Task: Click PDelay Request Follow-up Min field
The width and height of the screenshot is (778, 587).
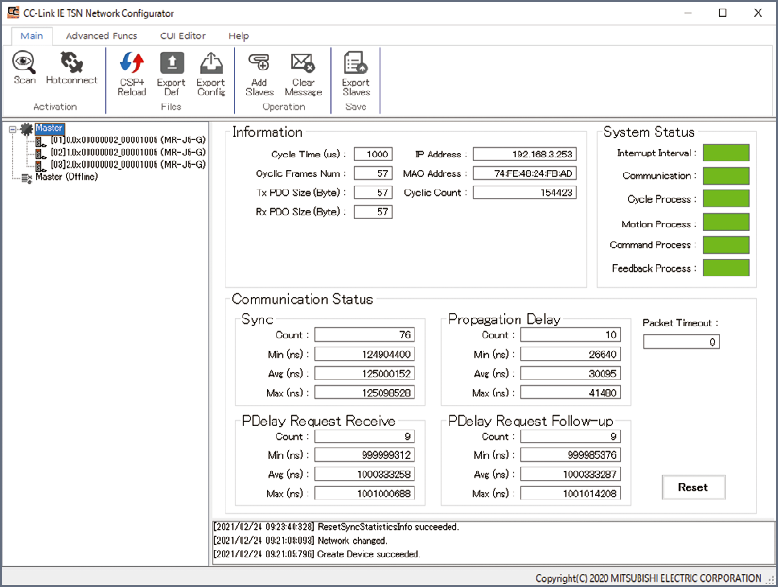Action: coord(570,455)
